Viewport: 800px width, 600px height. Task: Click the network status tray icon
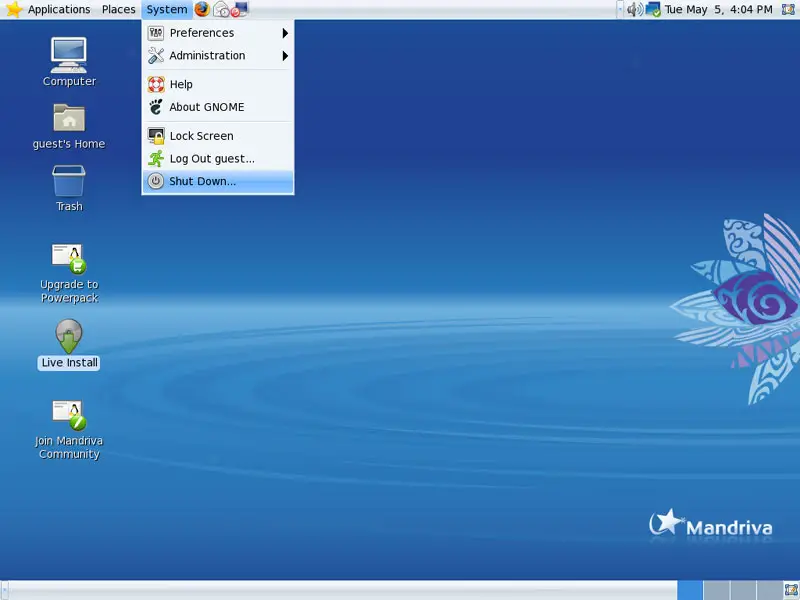(x=653, y=9)
